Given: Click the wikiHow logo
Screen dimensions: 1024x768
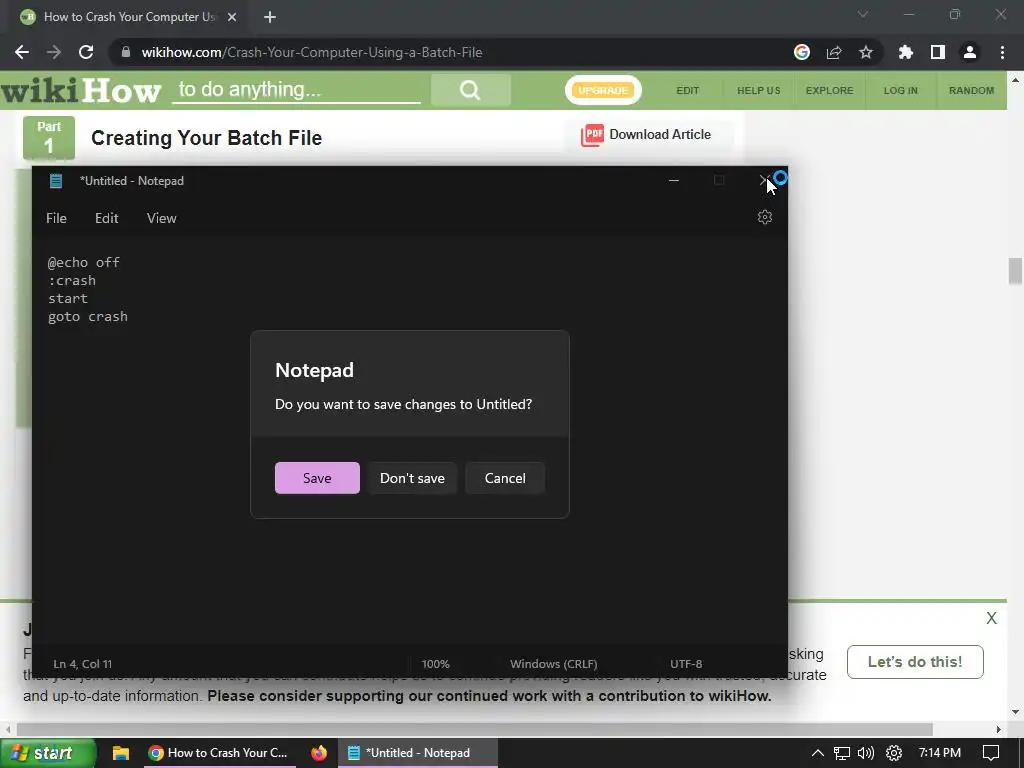Looking at the screenshot, I should [81, 91].
